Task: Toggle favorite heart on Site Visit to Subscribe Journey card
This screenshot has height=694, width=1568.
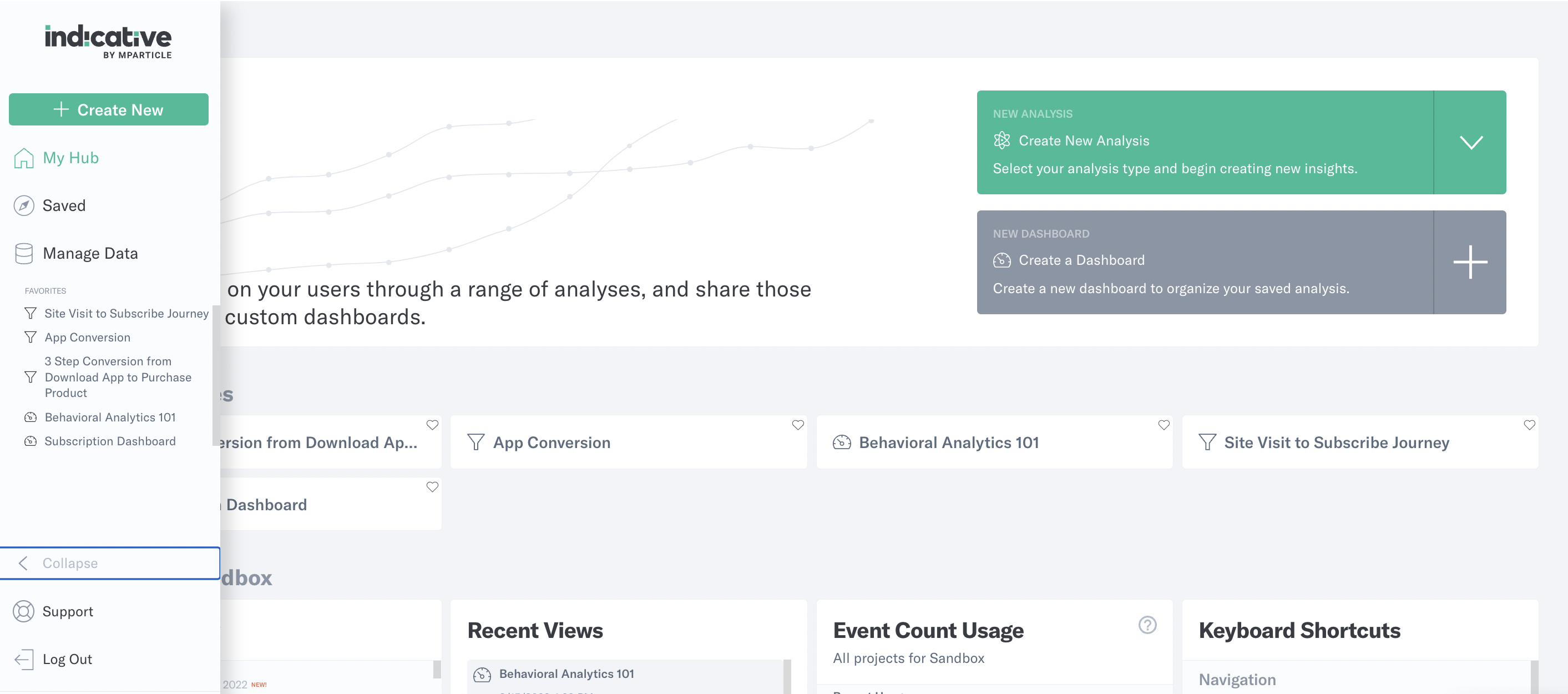Action: [x=1530, y=425]
